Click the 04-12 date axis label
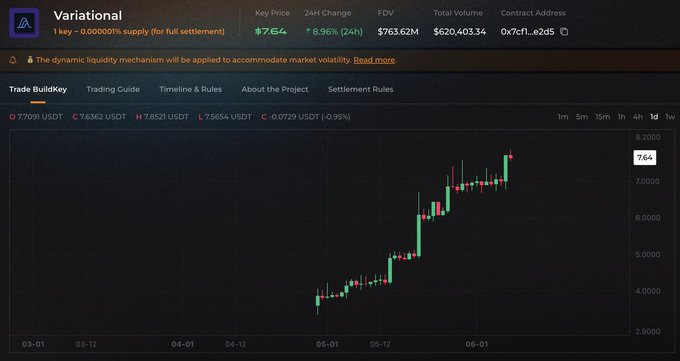Screen dimensions: 680x361 (x=235, y=345)
